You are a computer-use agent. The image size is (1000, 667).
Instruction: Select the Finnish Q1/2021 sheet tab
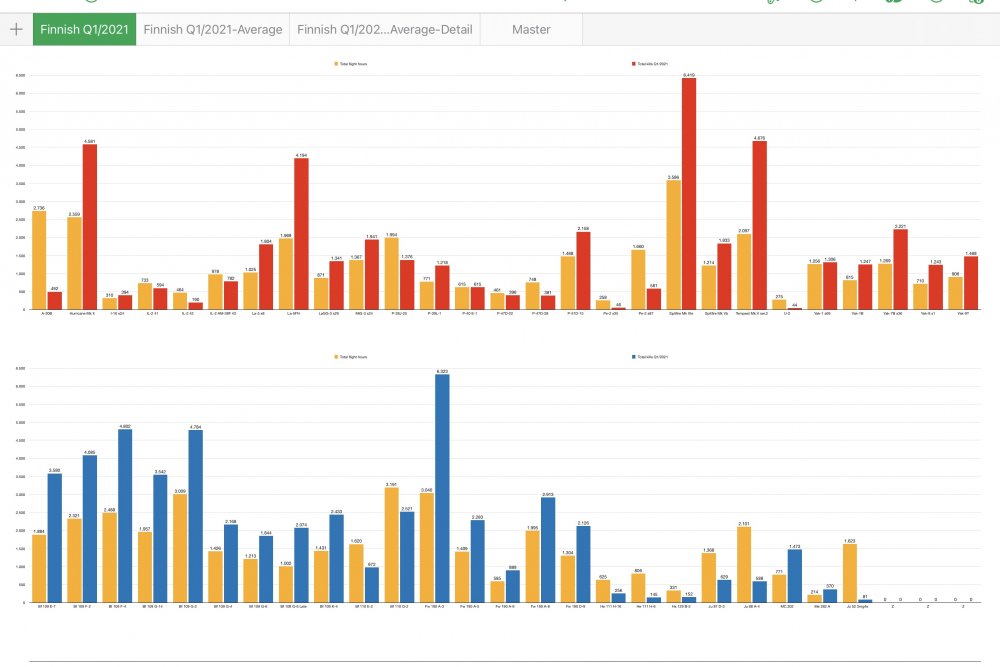[x=84, y=29]
